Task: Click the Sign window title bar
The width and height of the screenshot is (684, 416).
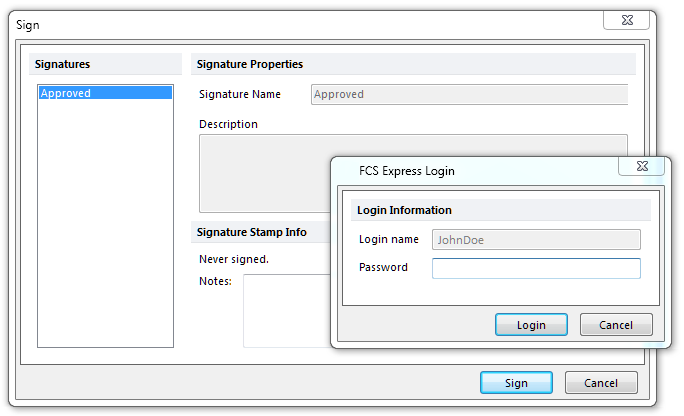Action: pyautogui.click(x=300, y=23)
